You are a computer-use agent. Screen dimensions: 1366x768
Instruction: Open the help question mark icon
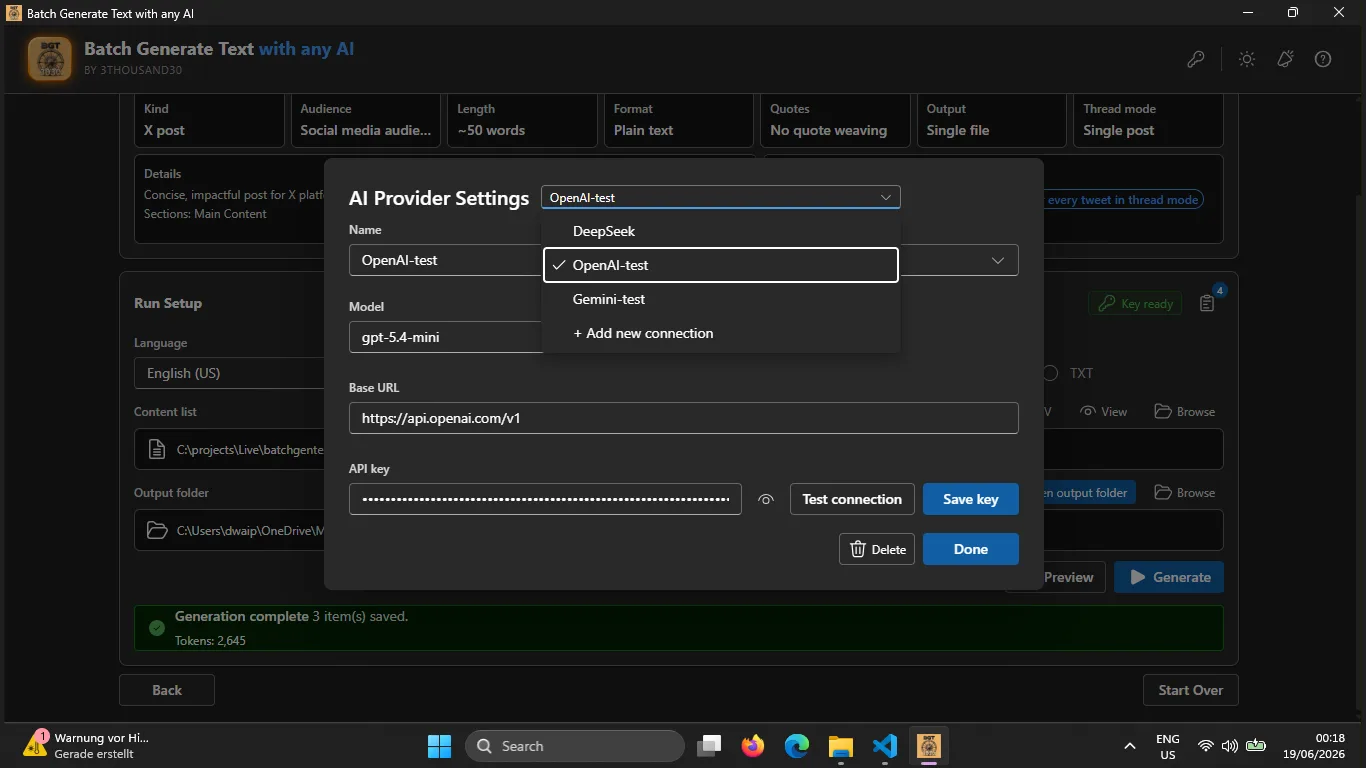tap(1323, 59)
